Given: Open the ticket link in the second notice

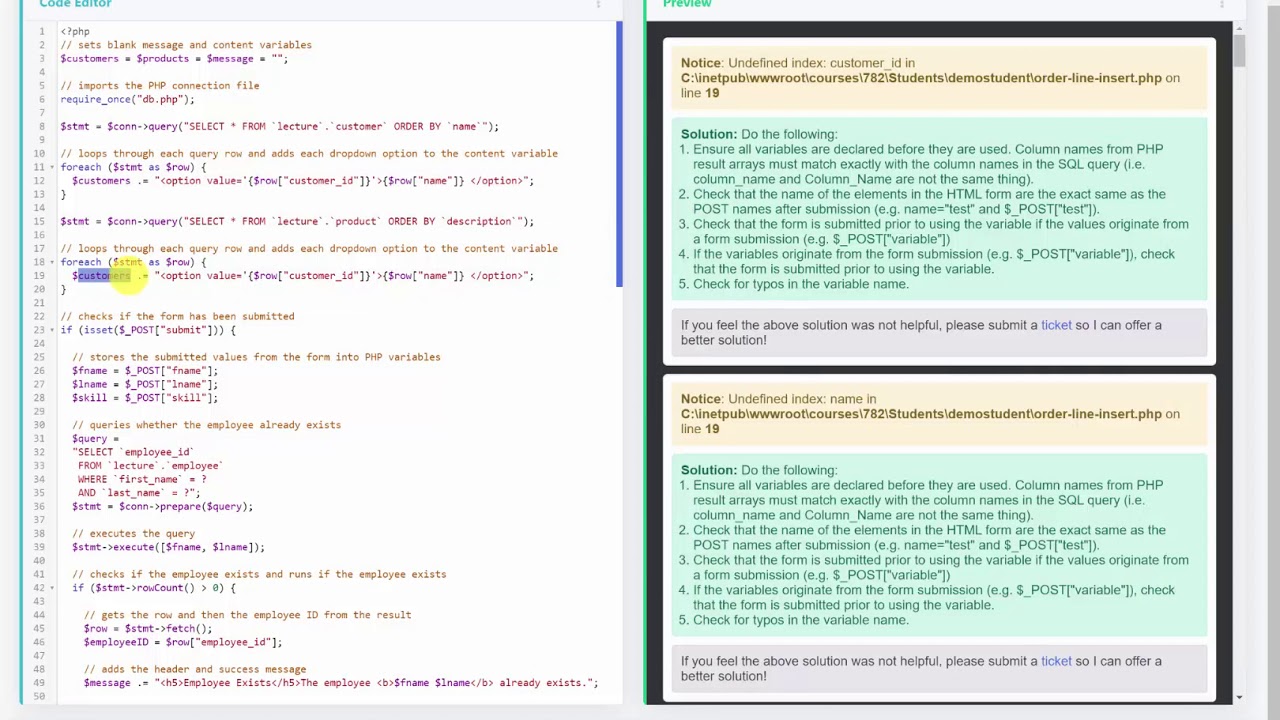Looking at the screenshot, I should pyautogui.click(x=1056, y=661).
